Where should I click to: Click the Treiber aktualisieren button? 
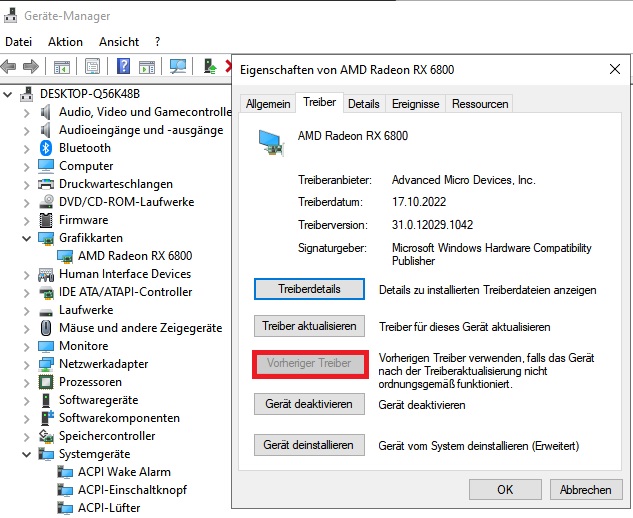(309, 326)
